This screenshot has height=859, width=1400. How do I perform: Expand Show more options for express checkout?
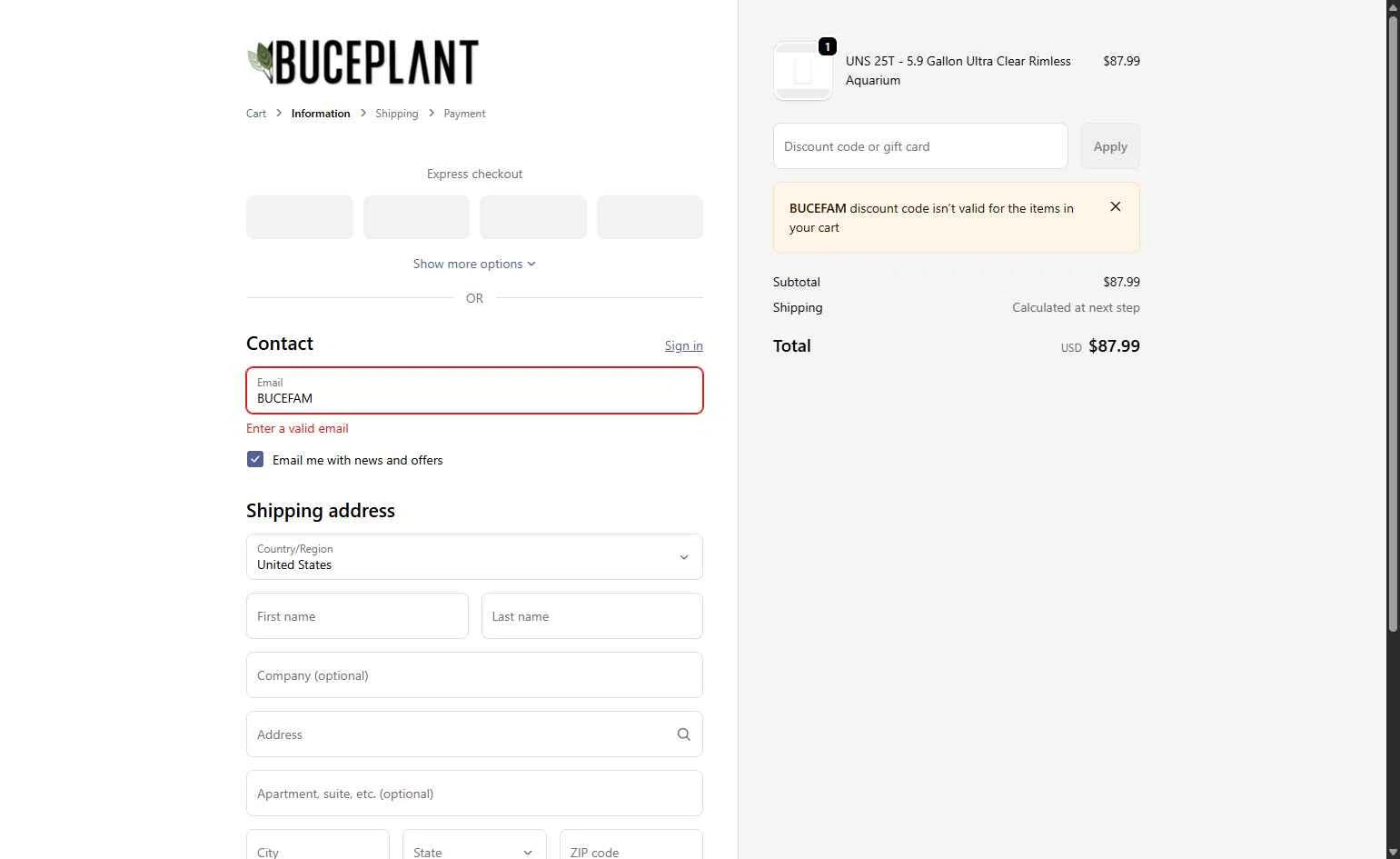coord(474,264)
